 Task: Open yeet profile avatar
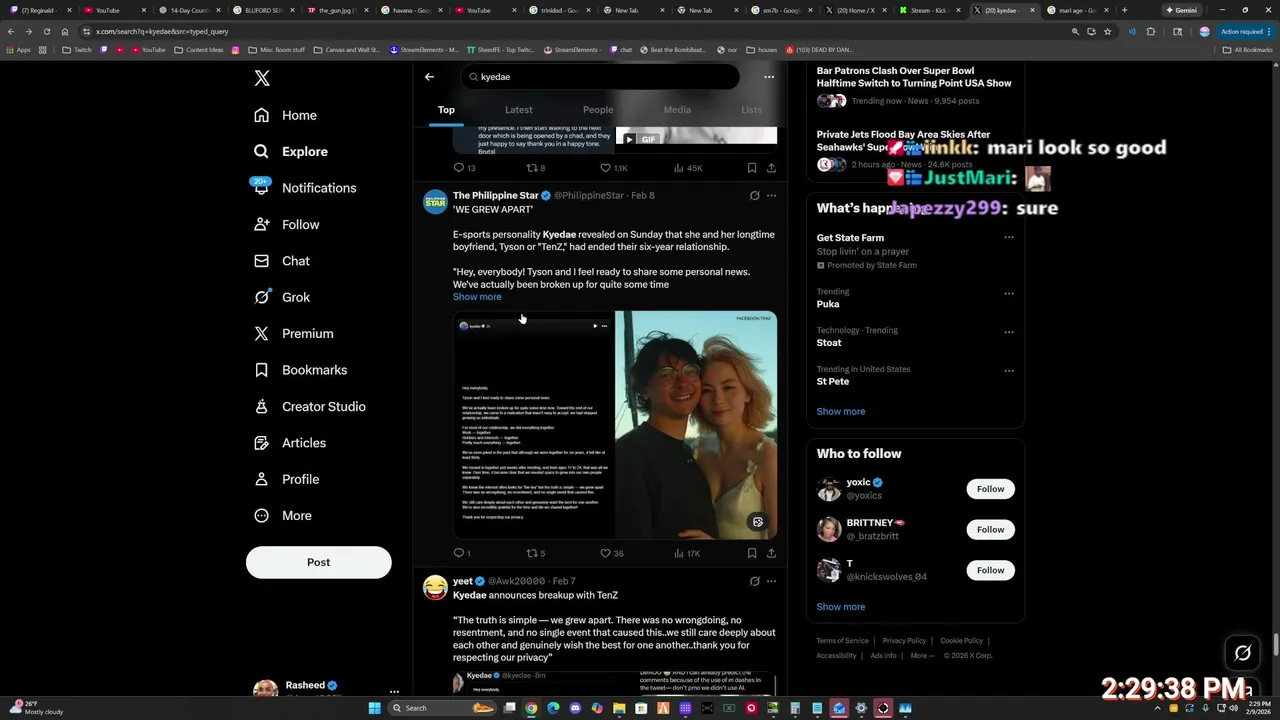pos(435,588)
